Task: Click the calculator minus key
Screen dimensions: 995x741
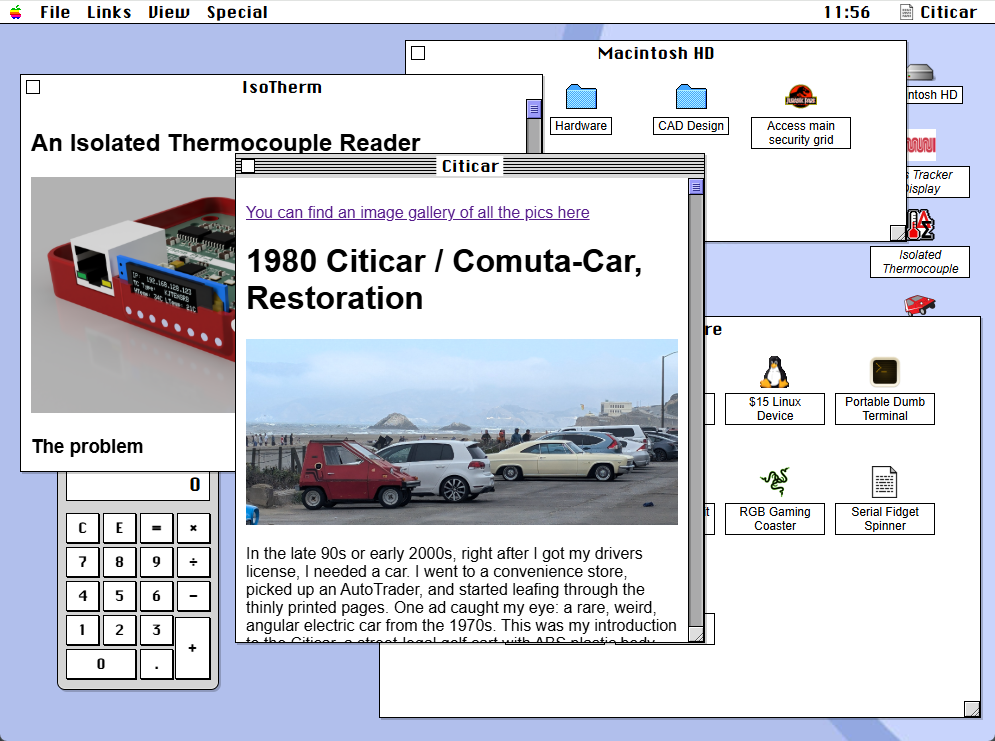Action: tap(193, 596)
